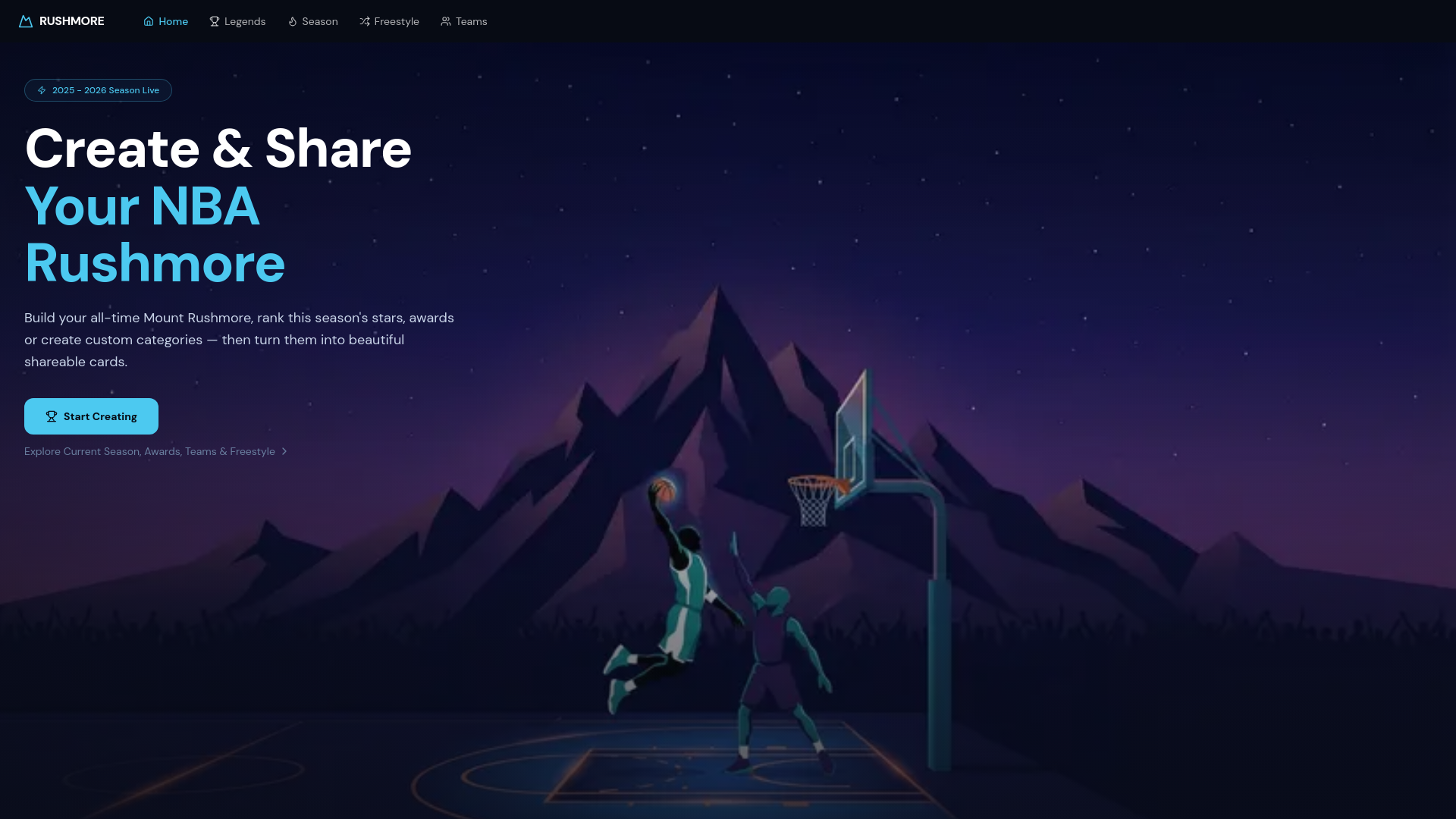Go to the Legends page
1456x819 pixels.
[237, 21]
